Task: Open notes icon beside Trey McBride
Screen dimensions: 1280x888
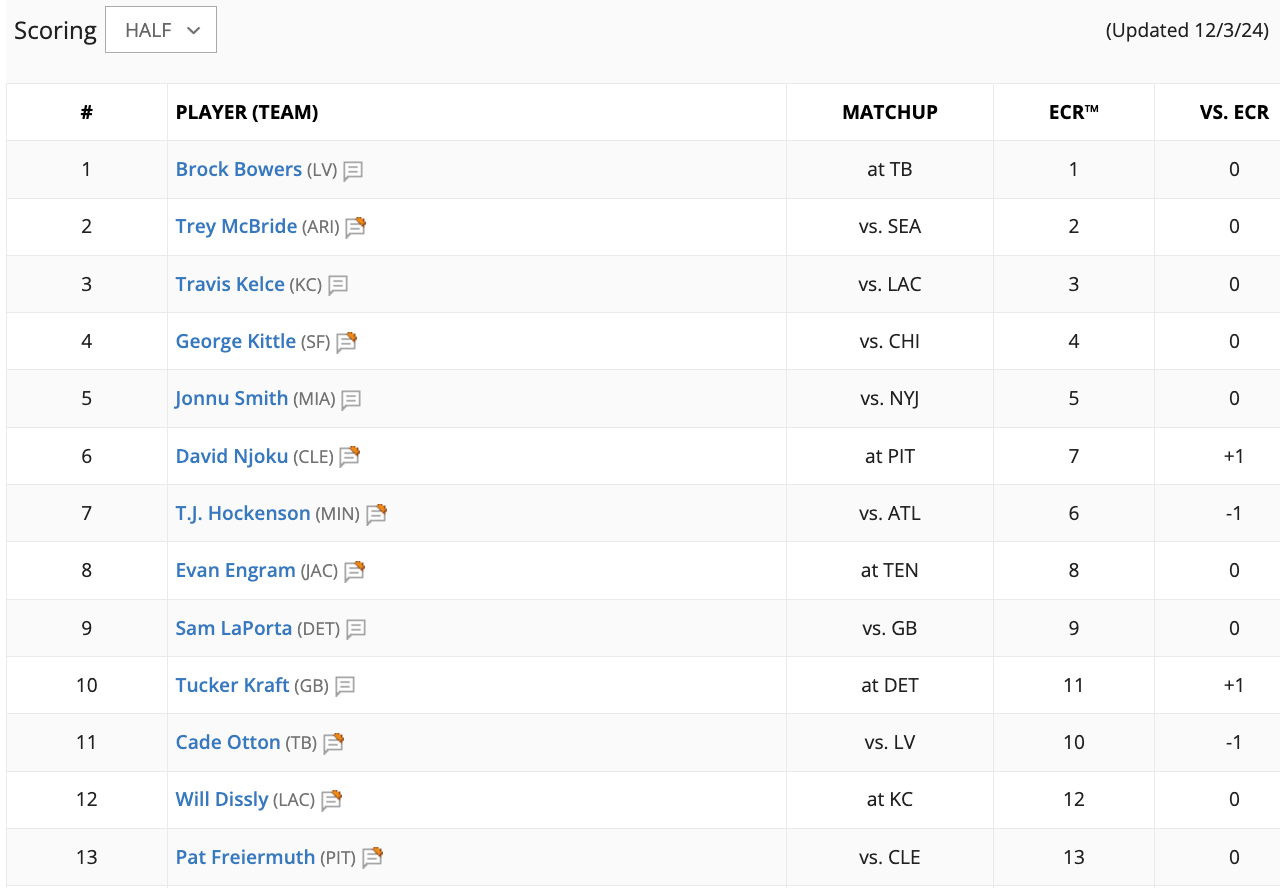Action: click(355, 228)
